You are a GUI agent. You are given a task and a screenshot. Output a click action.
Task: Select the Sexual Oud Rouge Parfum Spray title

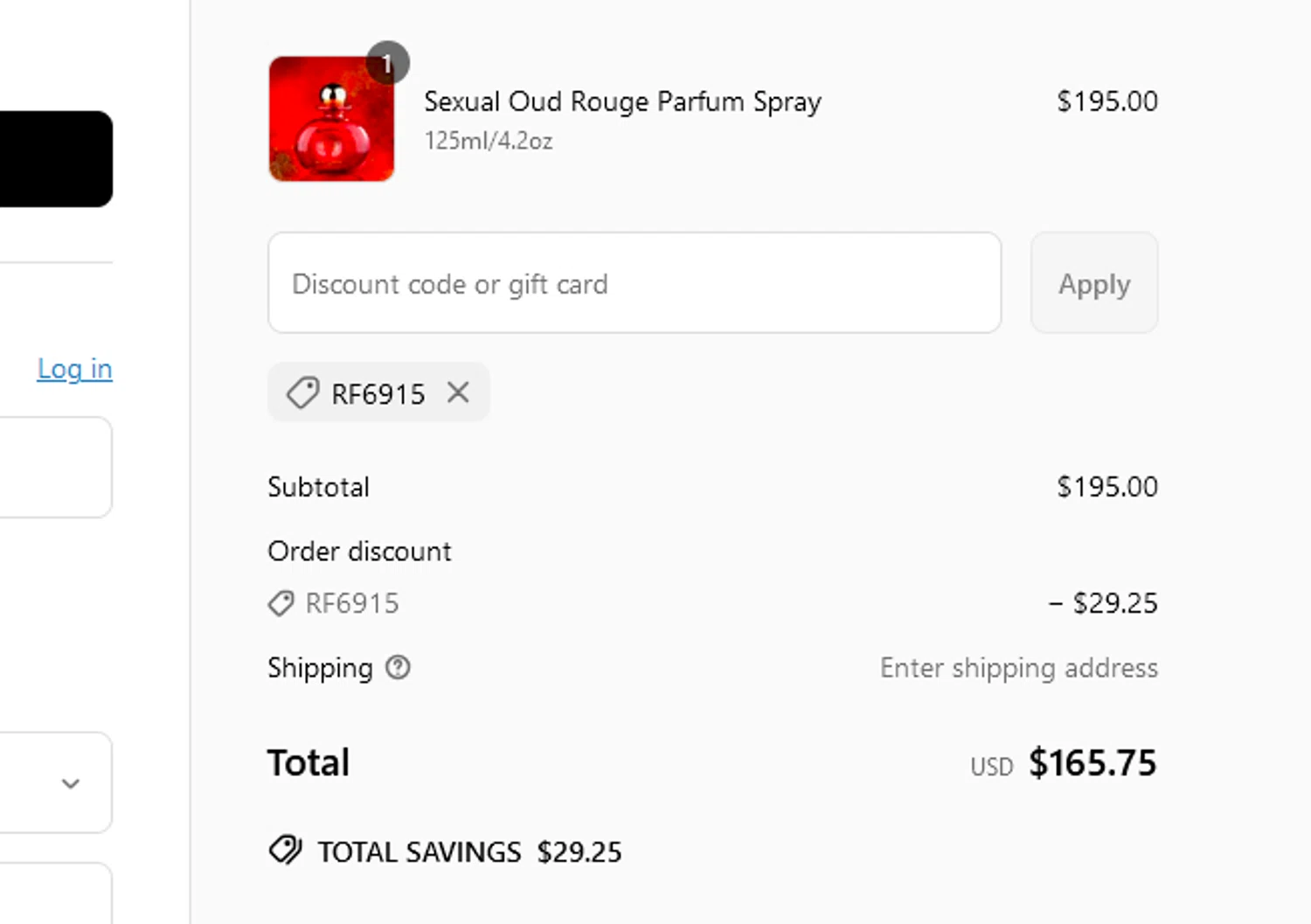pos(622,101)
